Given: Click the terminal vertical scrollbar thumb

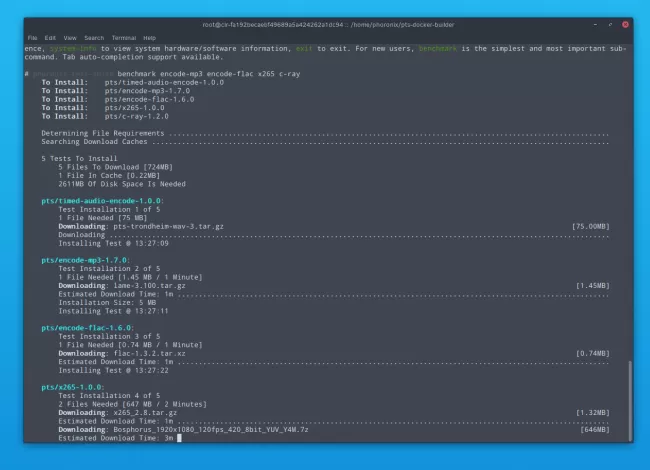Looking at the screenshot, I should pos(630,400).
